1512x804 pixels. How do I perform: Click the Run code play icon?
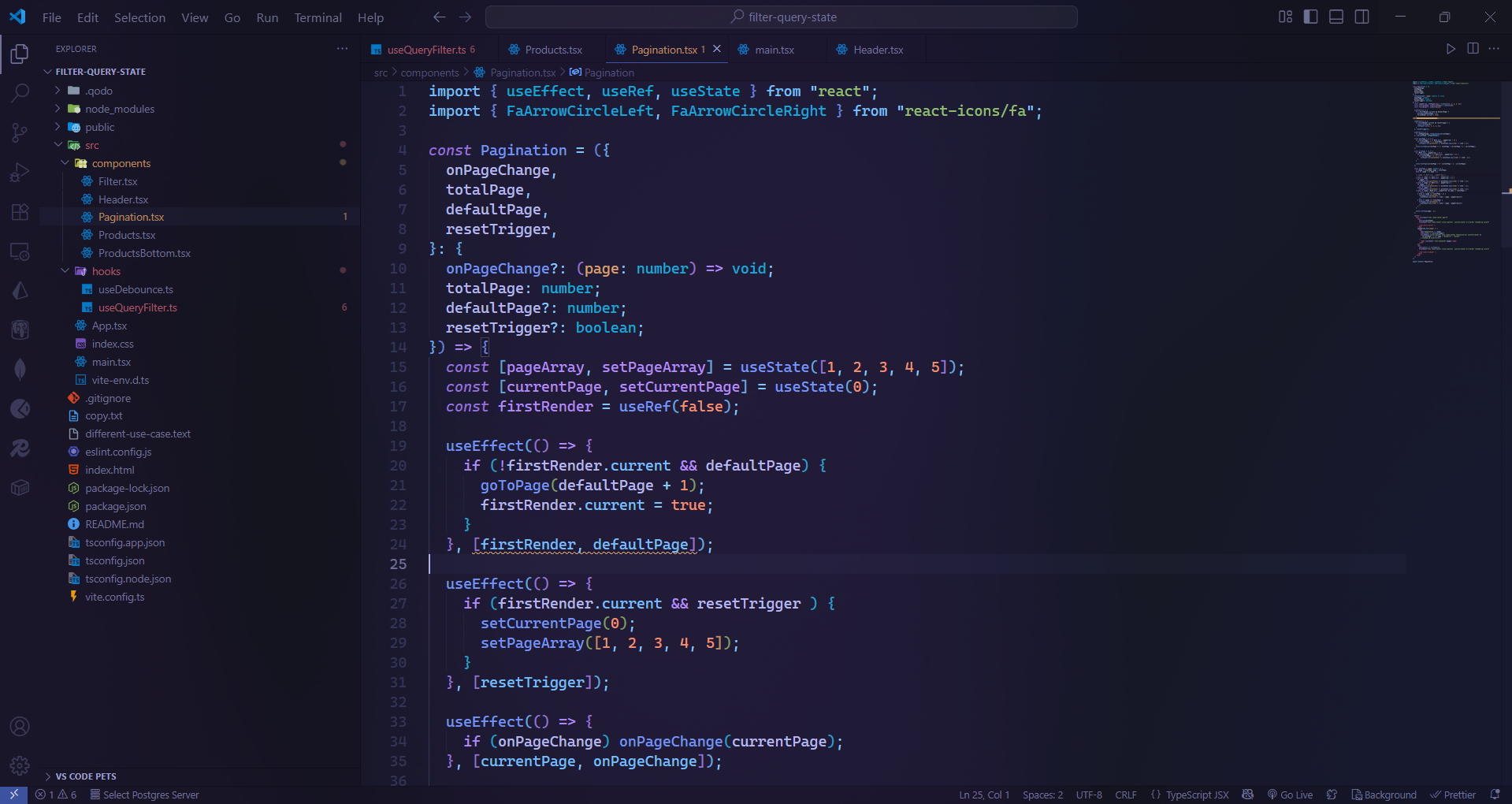[1451, 49]
